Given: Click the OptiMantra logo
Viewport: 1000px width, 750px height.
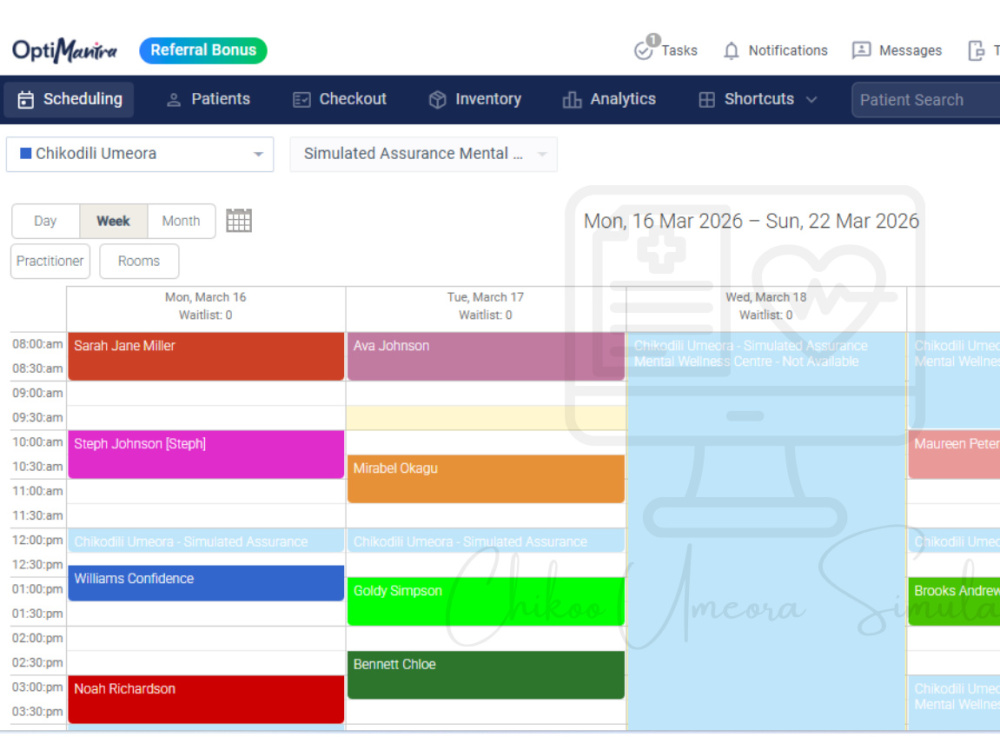Looking at the screenshot, I should [64, 50].
